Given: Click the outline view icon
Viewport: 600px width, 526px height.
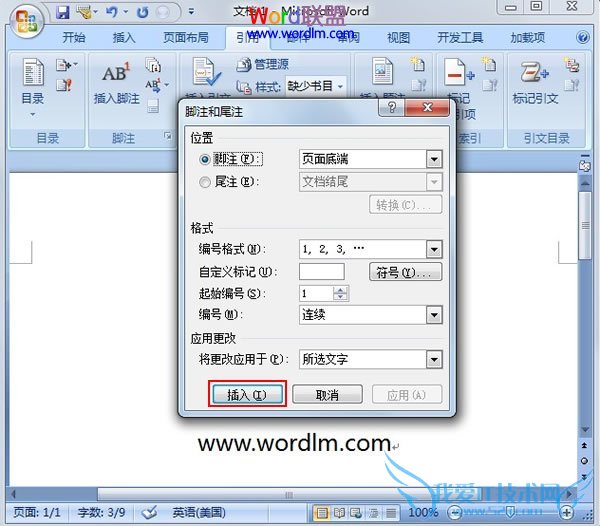Looking at the screenshot, I should 373,513.
